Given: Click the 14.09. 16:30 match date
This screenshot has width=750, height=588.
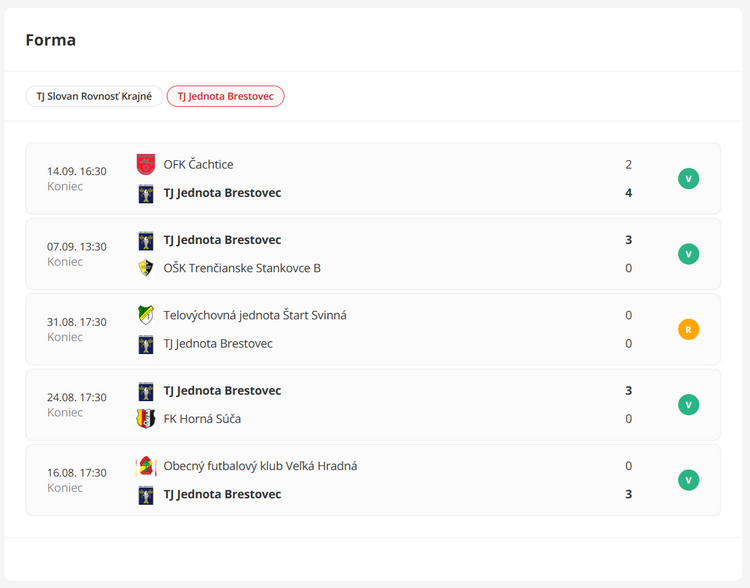Looking at the screenshot, I should click(77, 171).
